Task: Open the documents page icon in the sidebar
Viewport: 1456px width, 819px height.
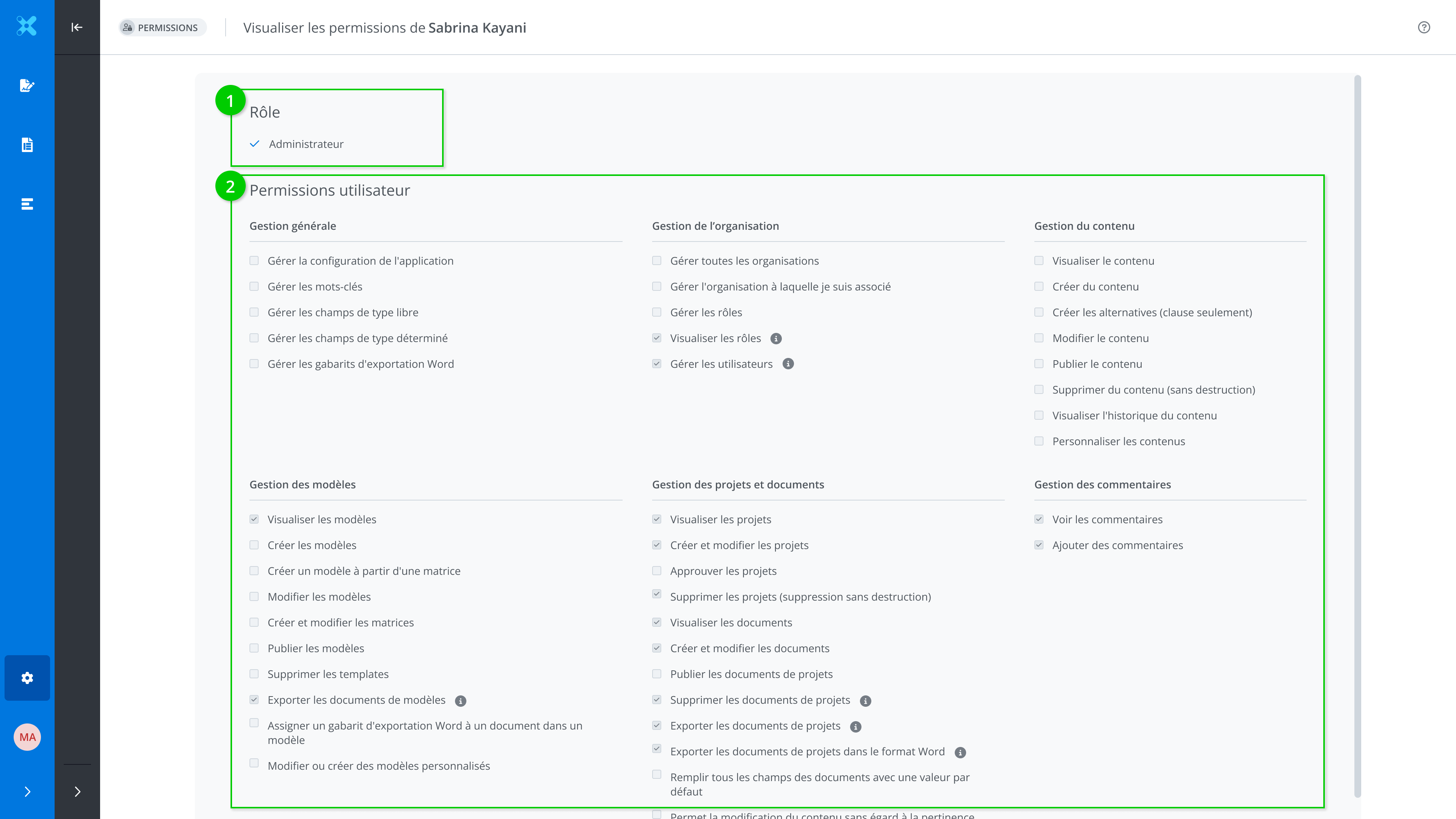Action: tap(27, 145)
